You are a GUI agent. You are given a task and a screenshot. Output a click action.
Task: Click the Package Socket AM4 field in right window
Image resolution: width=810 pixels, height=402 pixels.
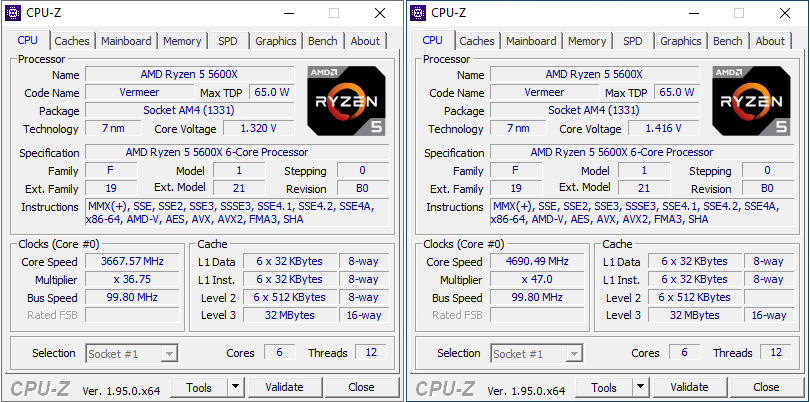(595, 111)
